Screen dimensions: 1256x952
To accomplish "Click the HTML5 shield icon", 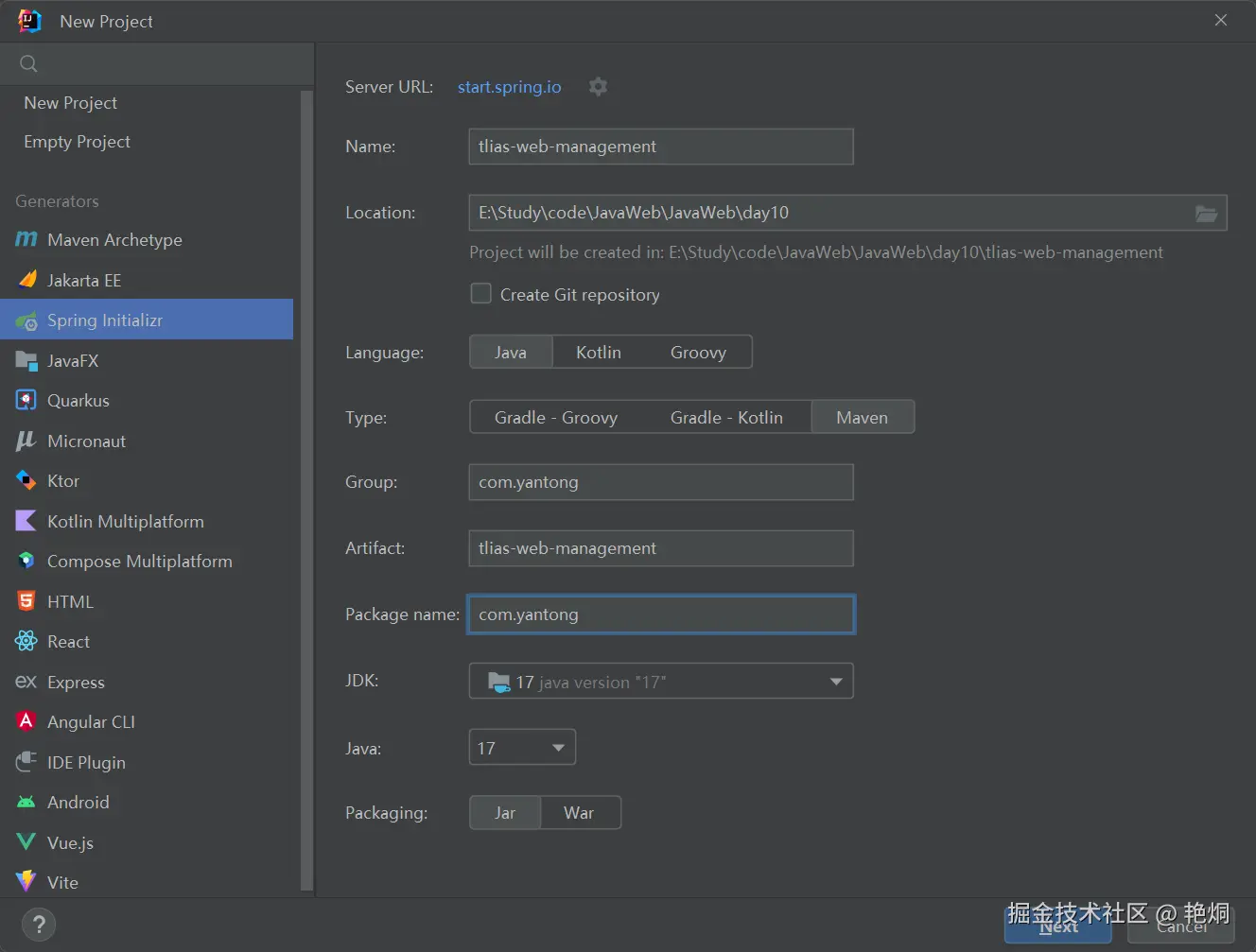I will tap(26, 601).
